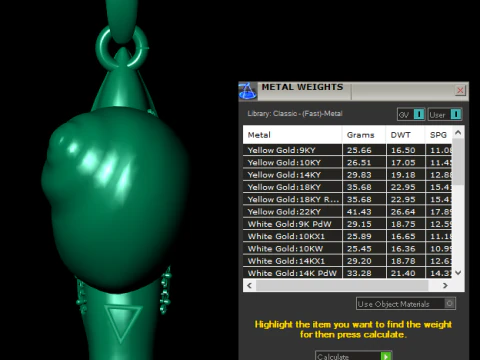Click grams value 26.51
Image resolution: width=480 pixels, height=360 pixels.
pyautogui.click(x=359, y=163)
